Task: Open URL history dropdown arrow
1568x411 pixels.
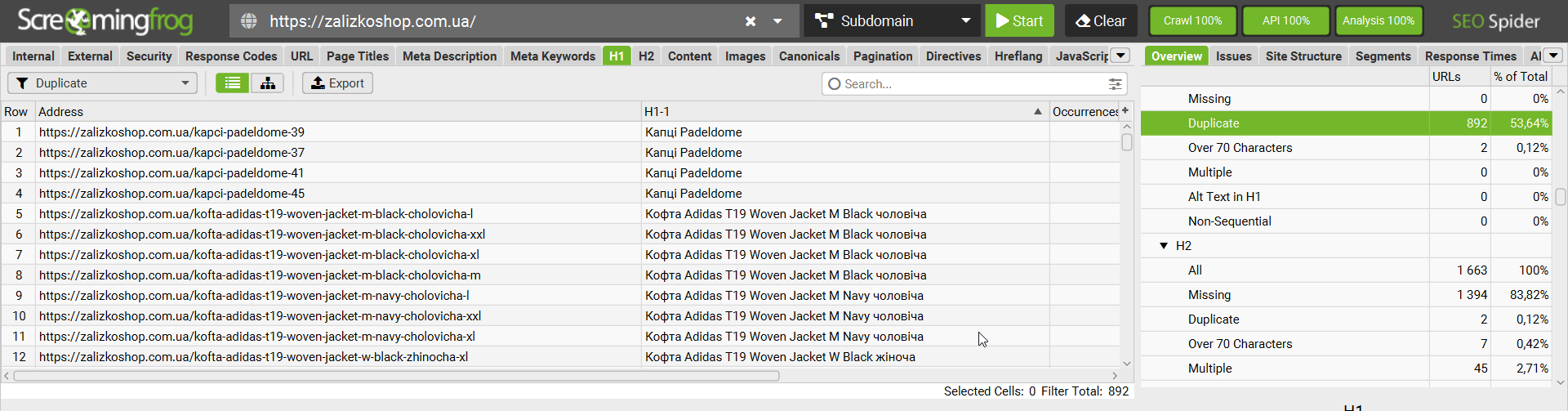Action: [x=777, y=21]
